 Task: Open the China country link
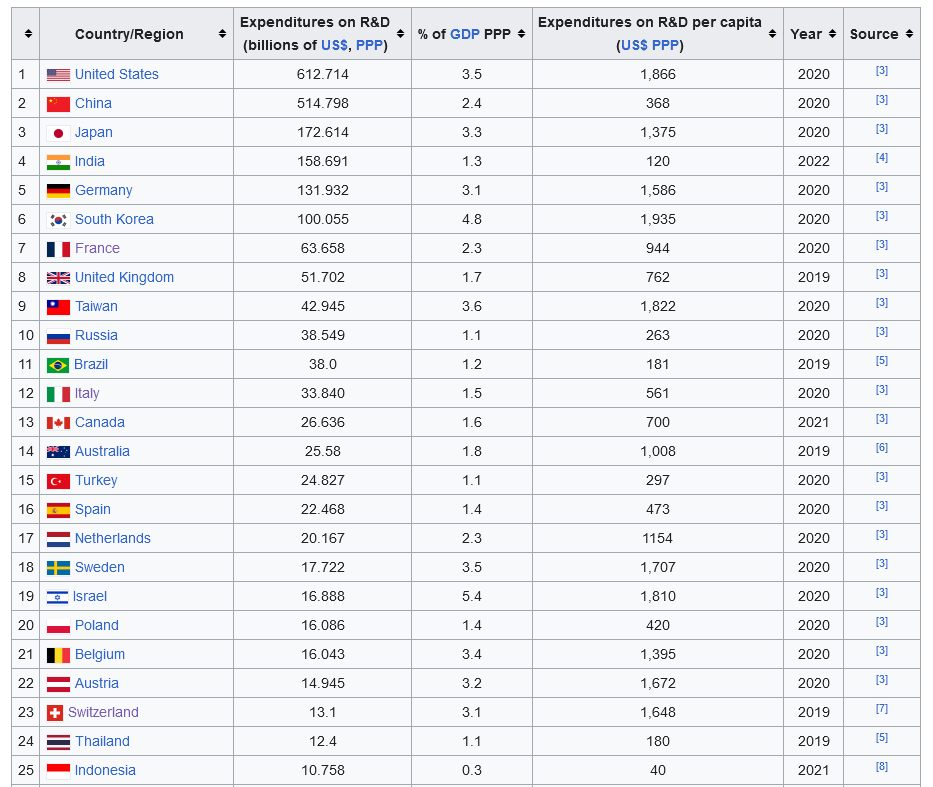(93, 104)
